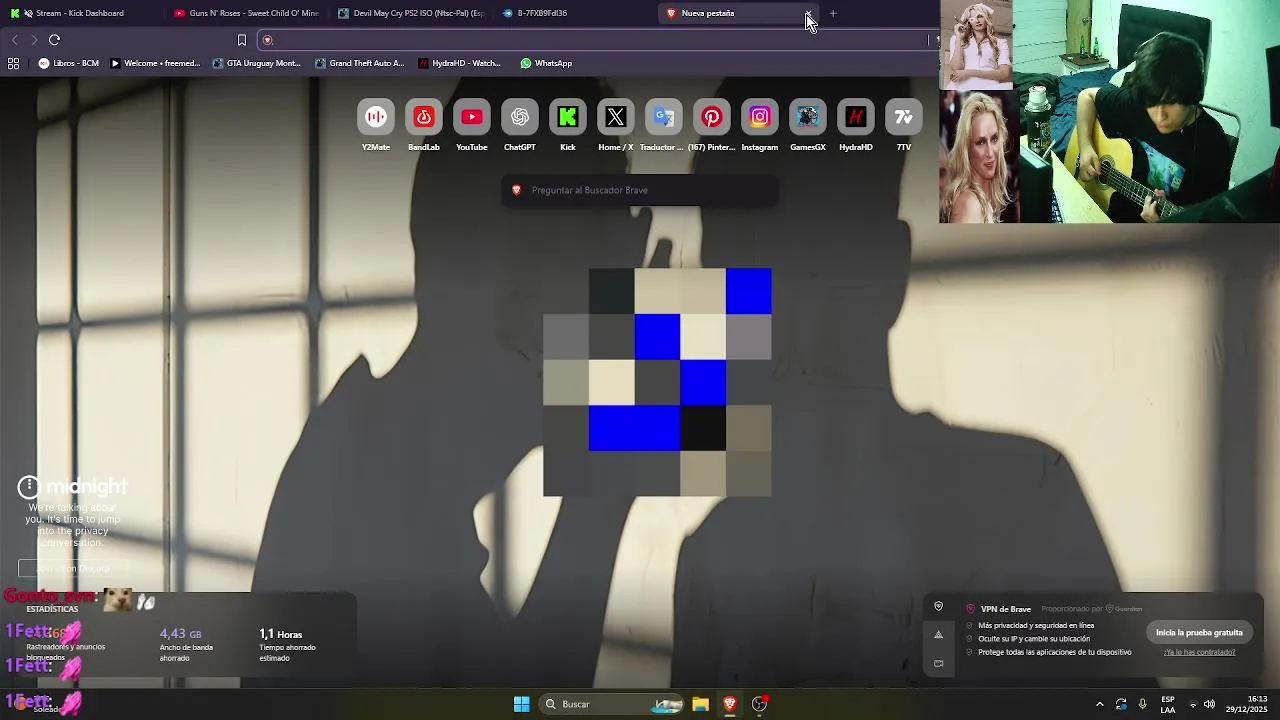1280x720 pixels.
Task: Go back with the browser back arrow
Action: pyautogui.click(x=15, y=40)
